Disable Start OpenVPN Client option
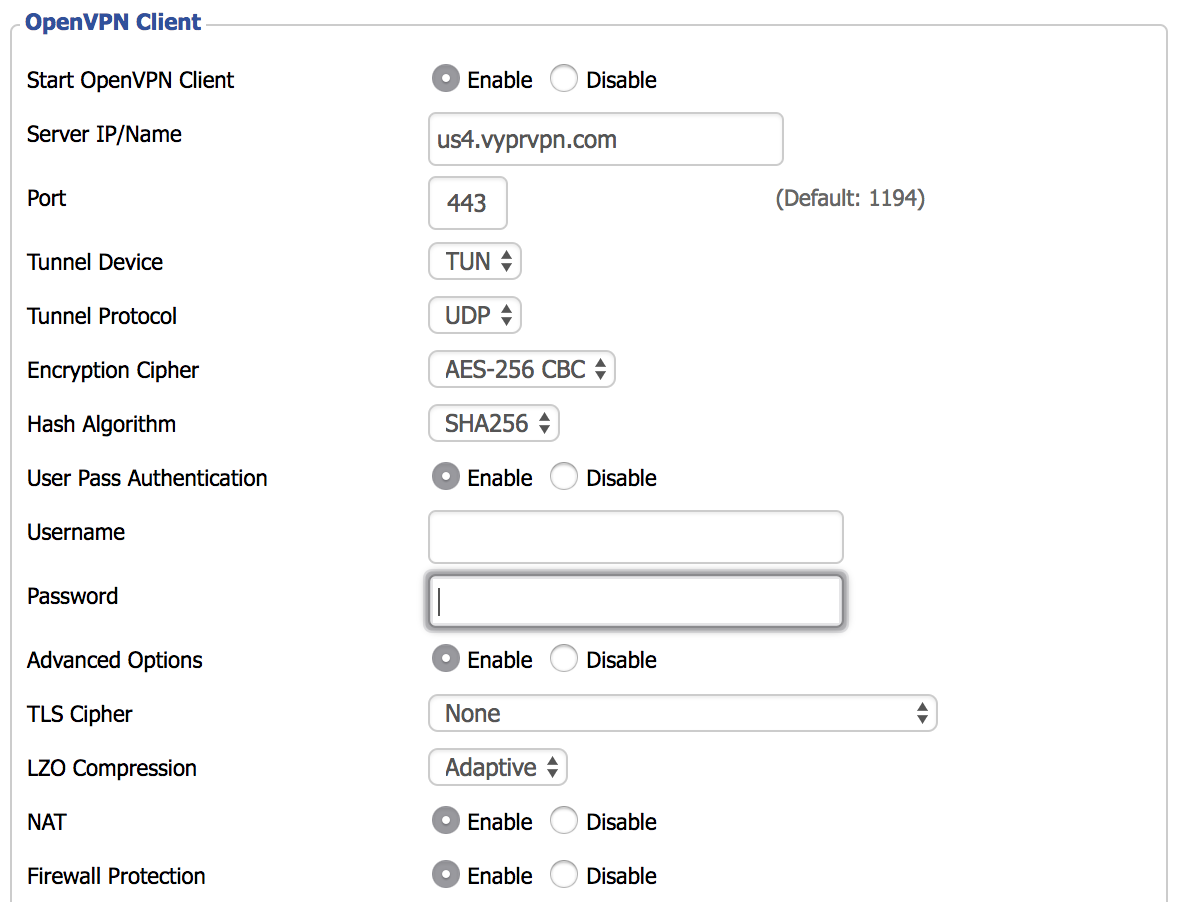Screen dimensions: 1182x902 point(564,80)
